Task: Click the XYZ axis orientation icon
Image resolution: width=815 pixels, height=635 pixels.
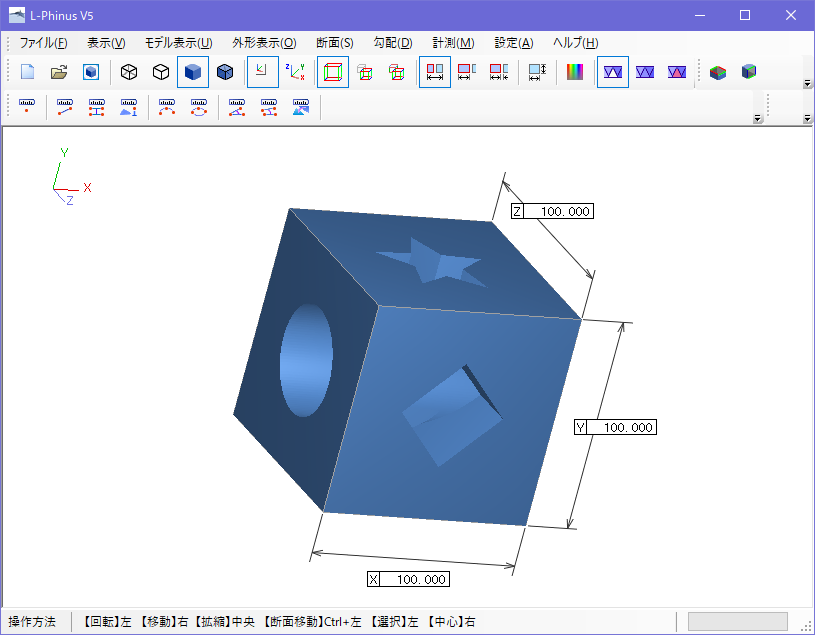Action: pos(295,72)
